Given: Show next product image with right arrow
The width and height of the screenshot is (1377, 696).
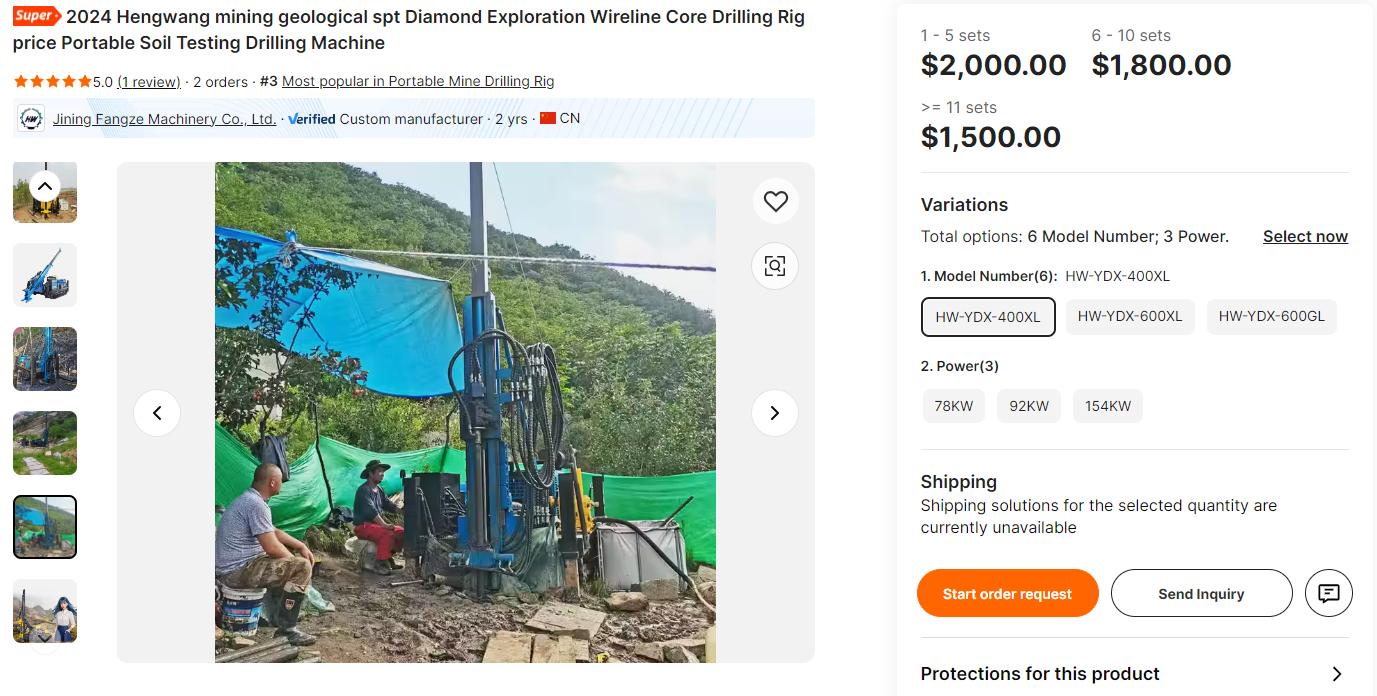Looking at the screenshot, I should [774, 412].
